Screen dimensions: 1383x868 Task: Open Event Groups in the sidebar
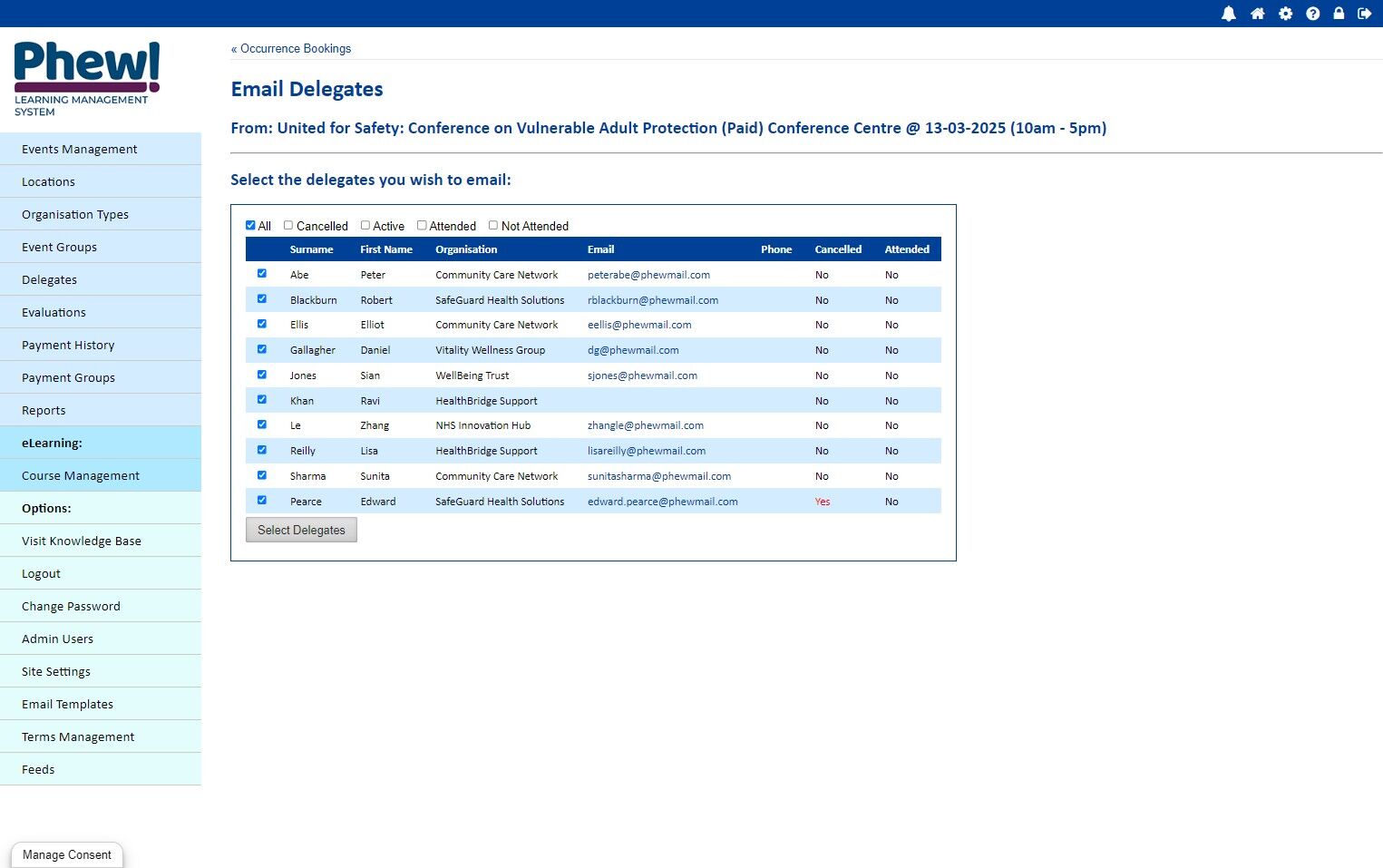pyautogui.click(x=101, y=247)
